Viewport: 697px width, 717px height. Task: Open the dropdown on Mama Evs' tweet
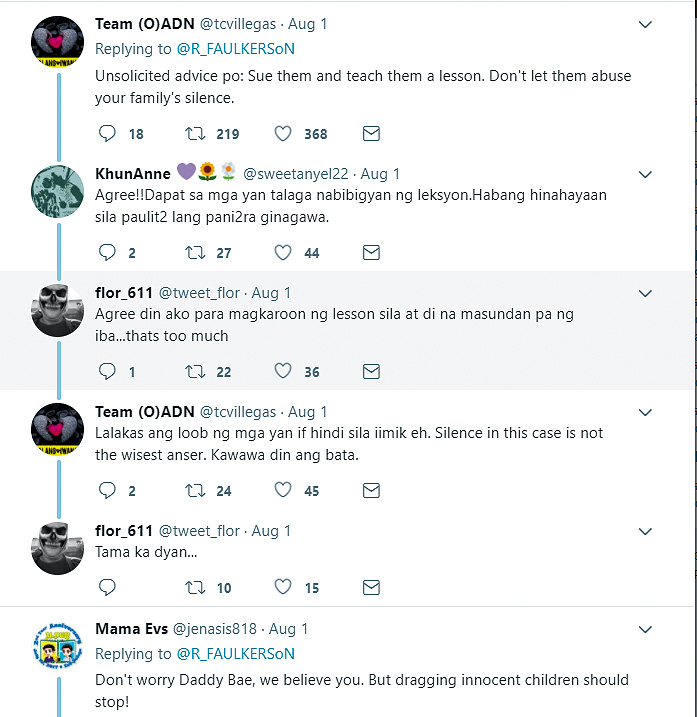[645, 630]
